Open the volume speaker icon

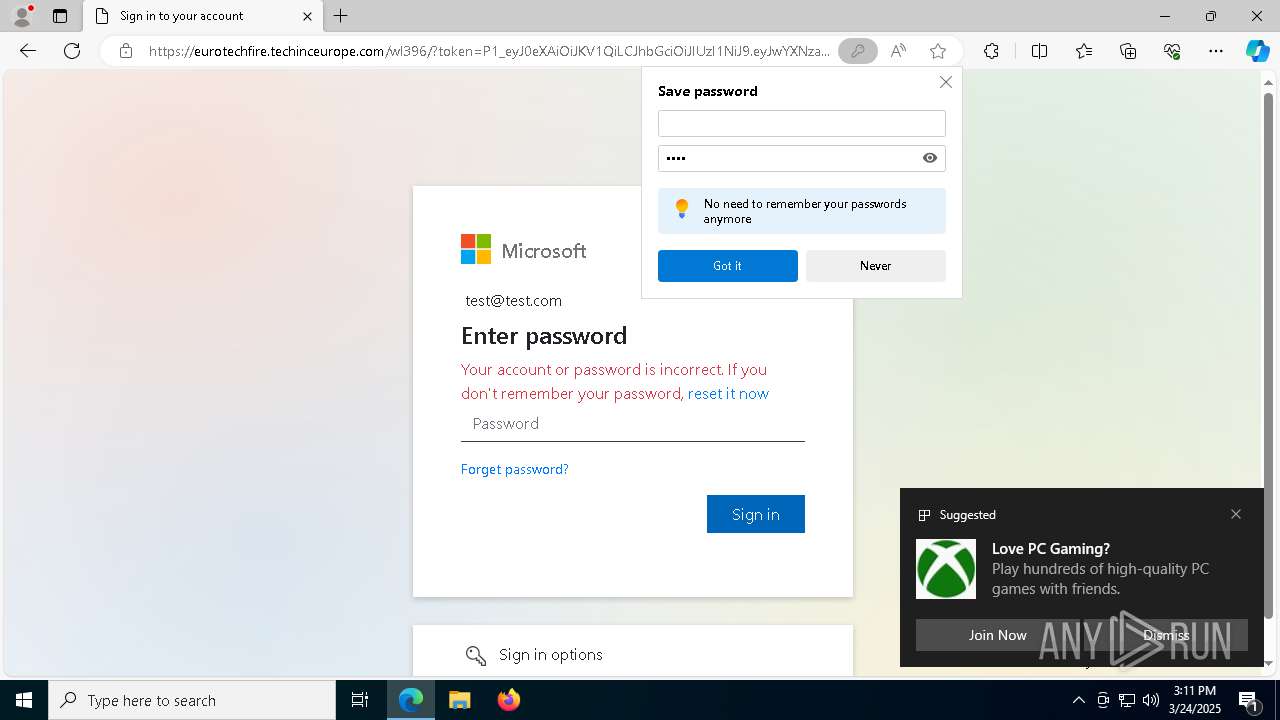click(1150, 700)
